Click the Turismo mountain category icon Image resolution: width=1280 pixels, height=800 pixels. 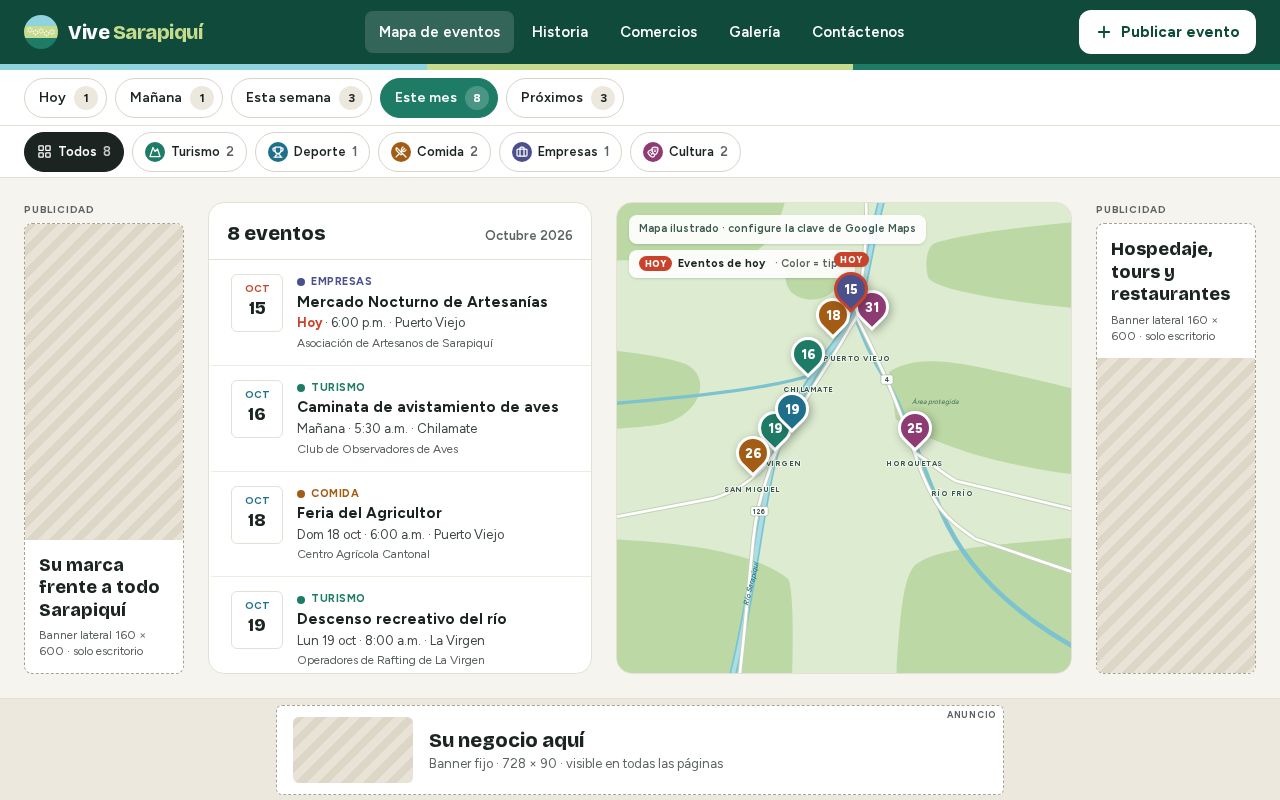point(155,152)
